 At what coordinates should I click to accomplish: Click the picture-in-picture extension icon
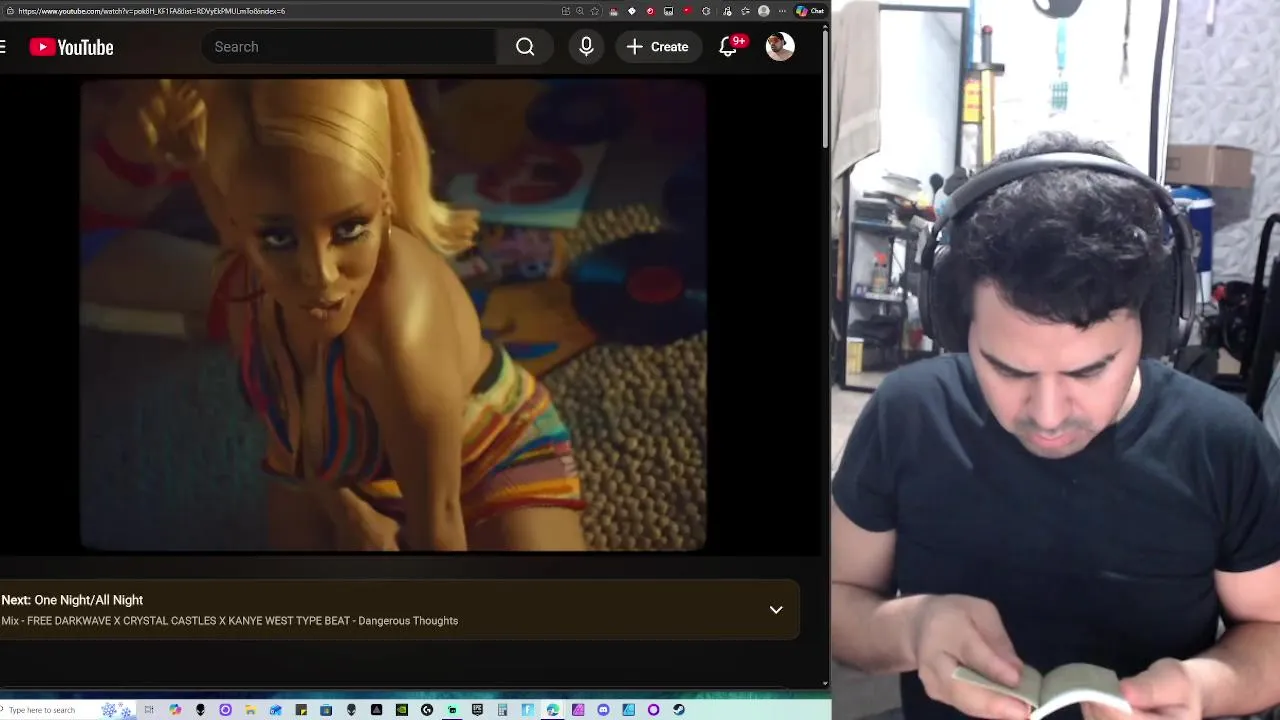click(669, 11)
